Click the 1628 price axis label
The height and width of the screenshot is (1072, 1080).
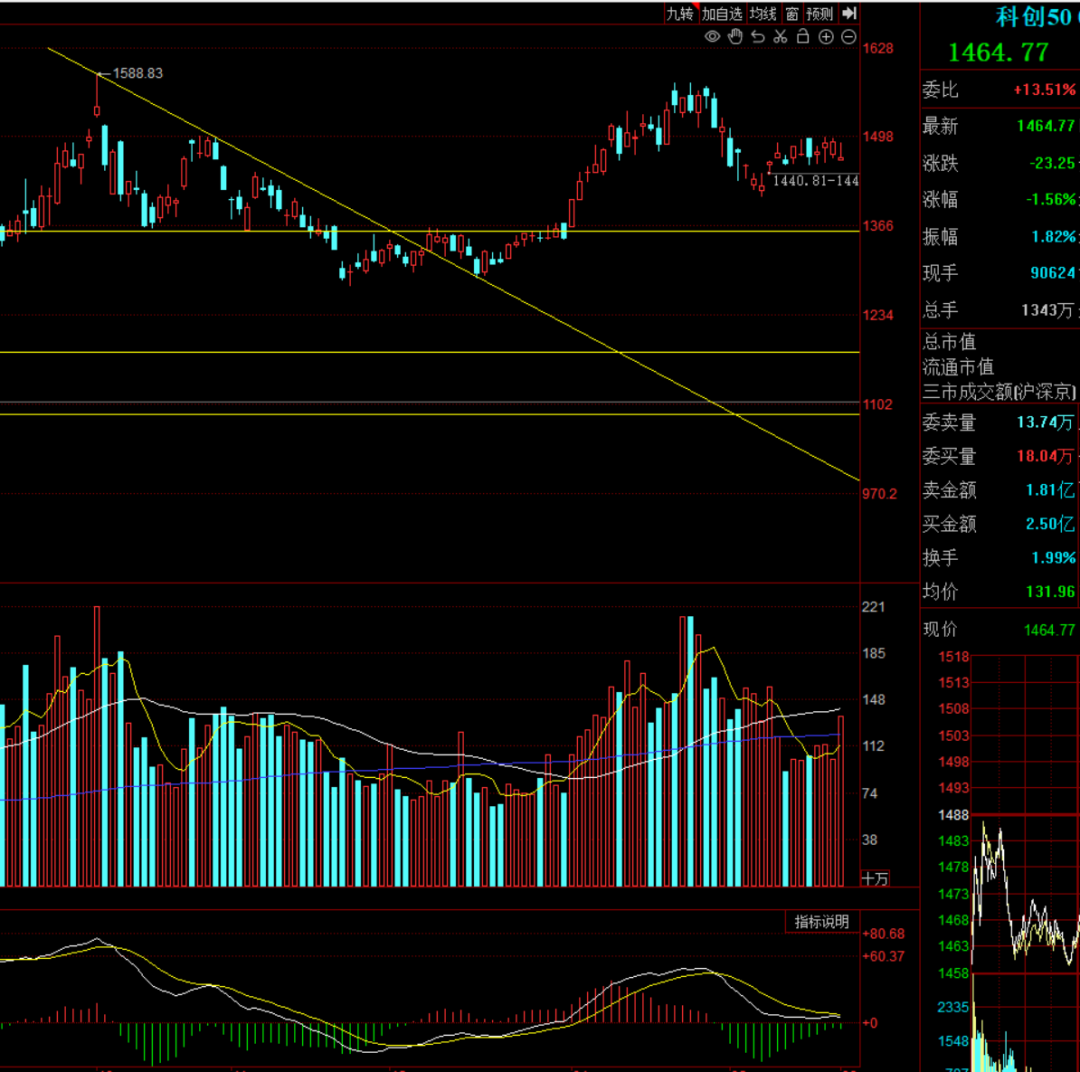(x=878, y=48)
